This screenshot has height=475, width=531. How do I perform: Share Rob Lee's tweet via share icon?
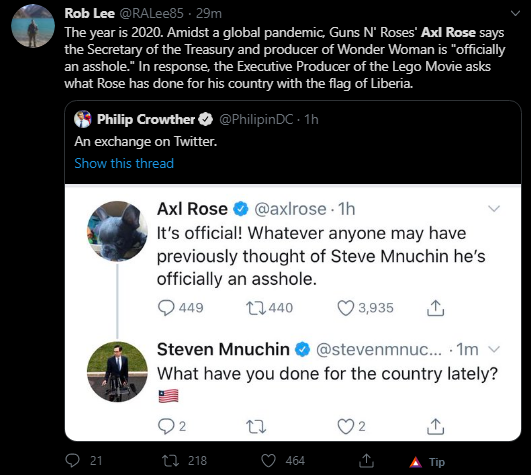366,460
